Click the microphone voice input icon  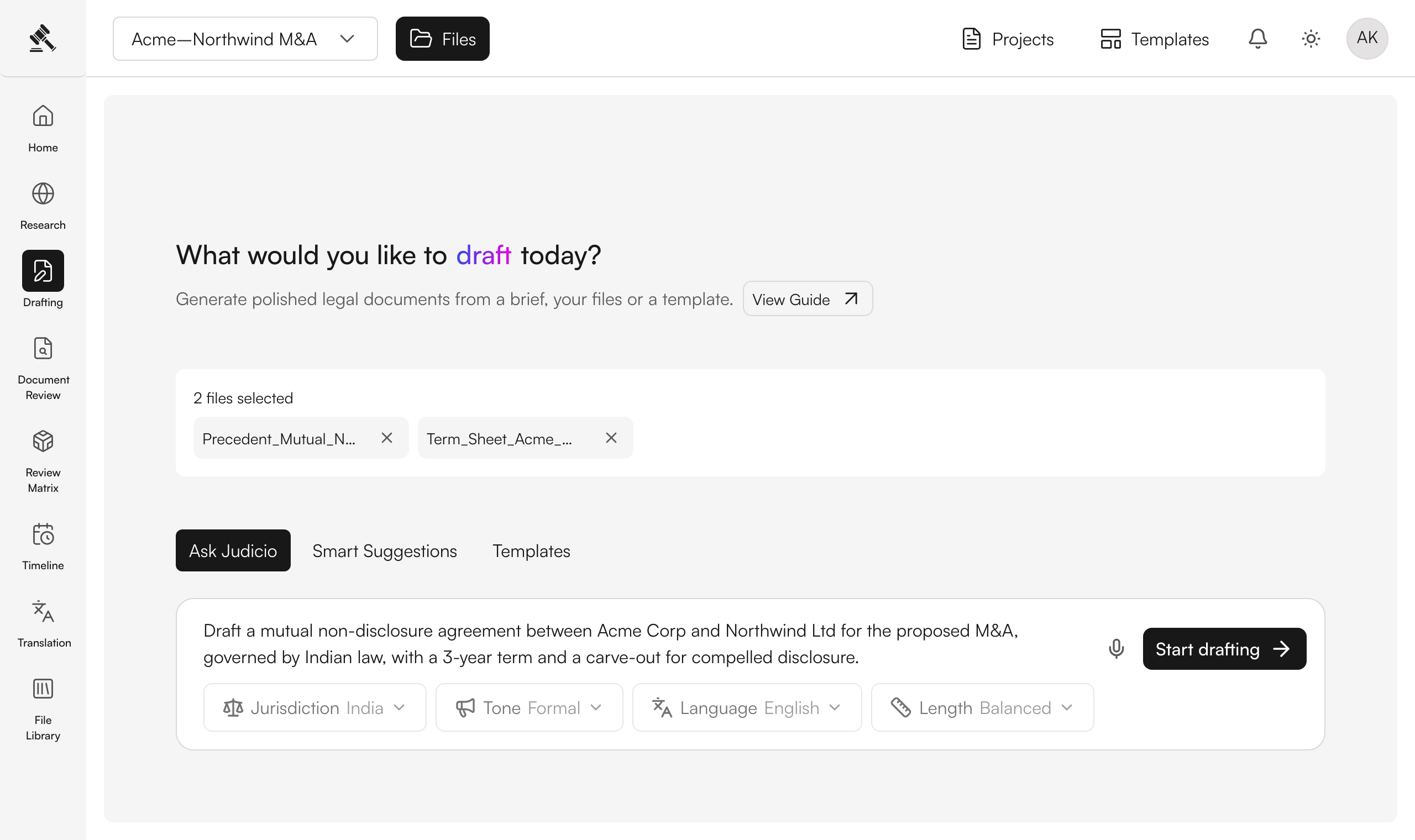tap(1116, 649)
